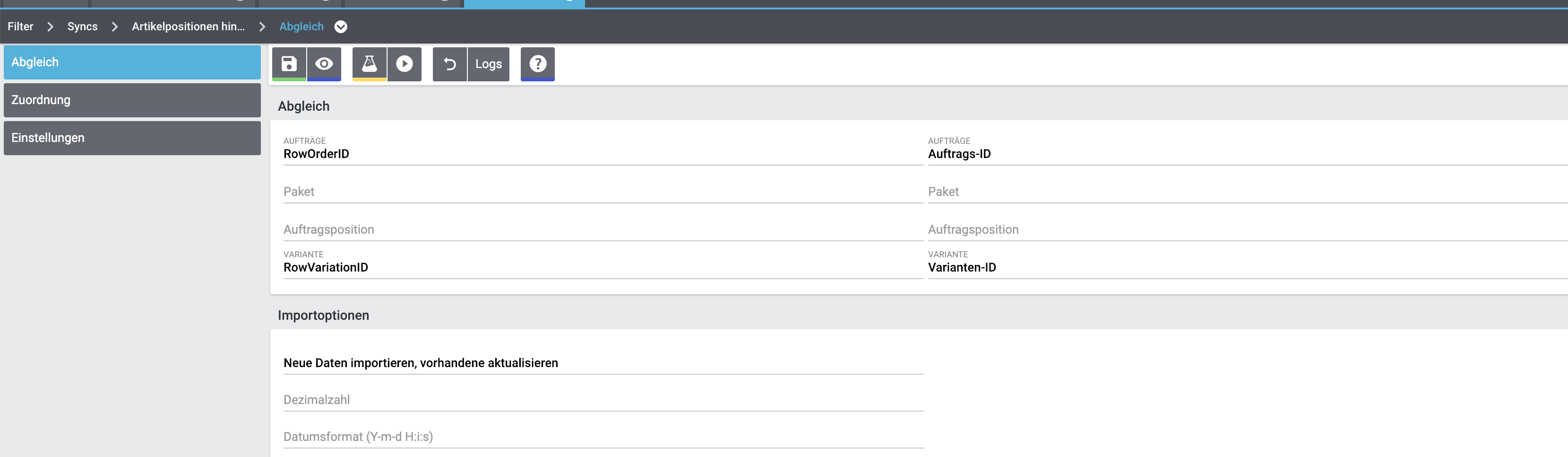Switch to the Zuordnung sidebar section
This screenshot has width=1568, height=457.
tap(132, 100)
